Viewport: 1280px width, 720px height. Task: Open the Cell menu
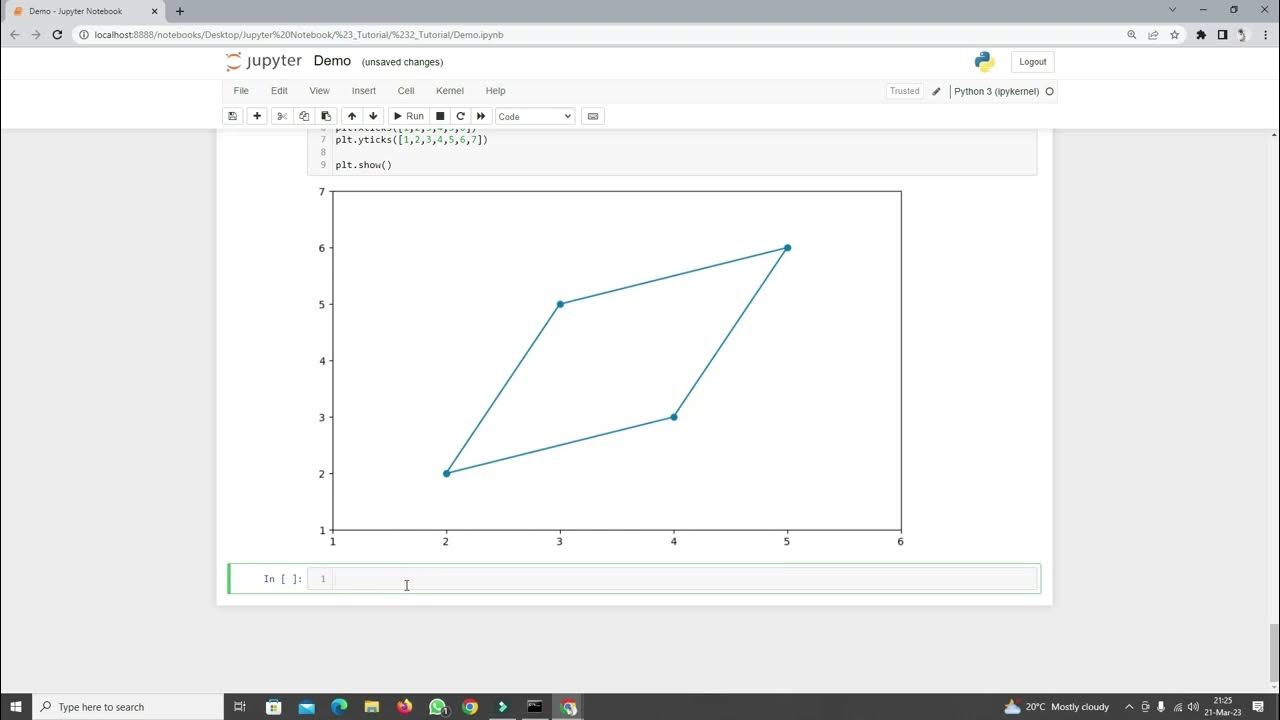point(406,91)
